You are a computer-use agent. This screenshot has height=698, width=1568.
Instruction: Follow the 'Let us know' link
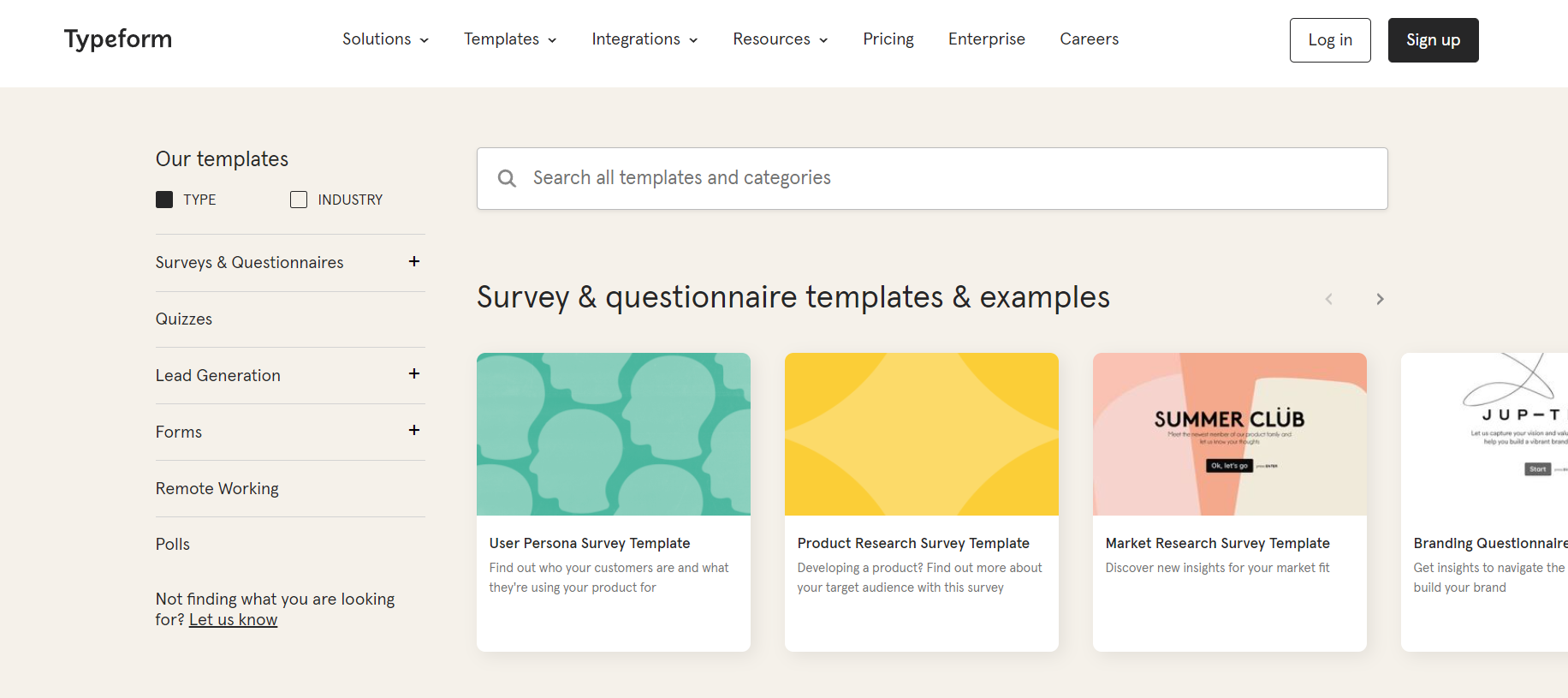(x=233, y=620)
